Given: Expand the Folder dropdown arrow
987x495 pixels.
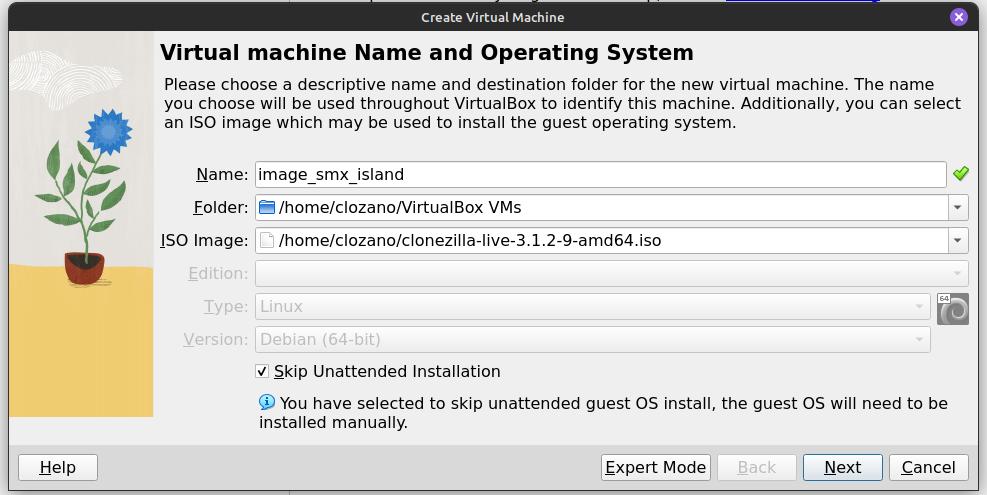Looking at the screenshot, I should click(958, 207).
